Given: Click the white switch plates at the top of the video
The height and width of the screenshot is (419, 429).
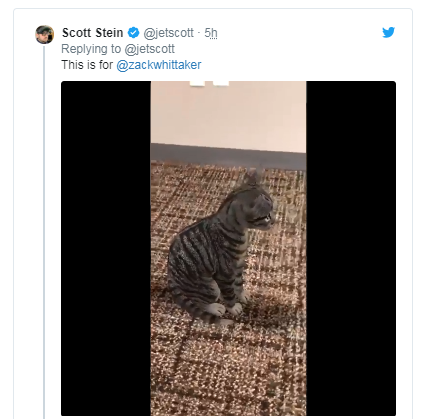Looking at the screenshot, I should click(209, 84).
